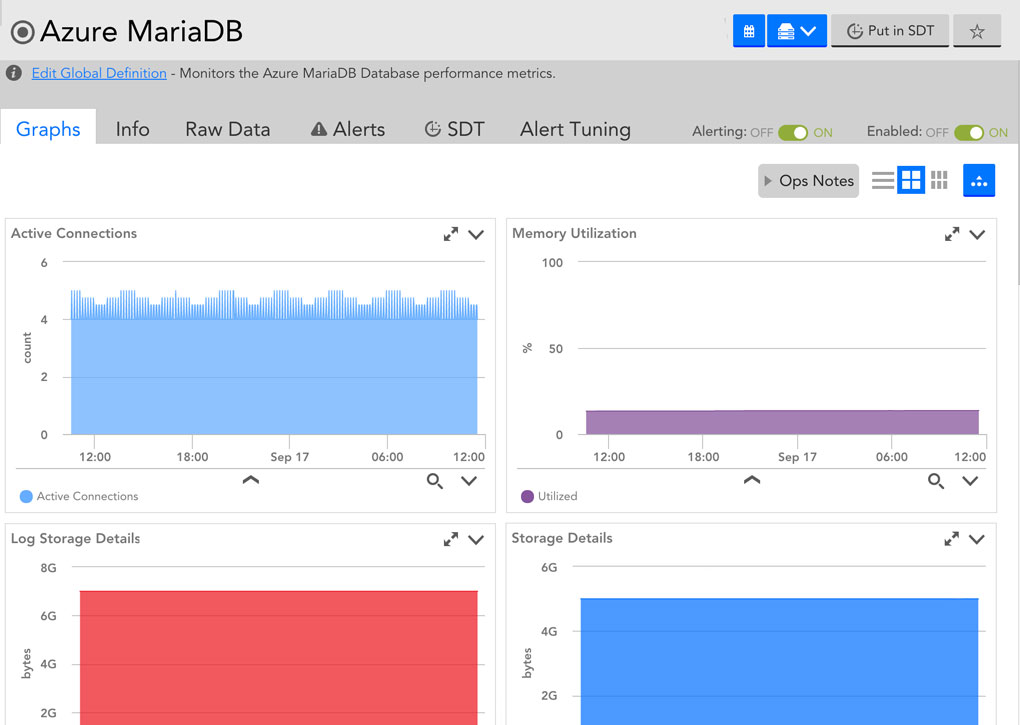Switch to the Graphs tab

pyautogui.click(x=48, y=129)
